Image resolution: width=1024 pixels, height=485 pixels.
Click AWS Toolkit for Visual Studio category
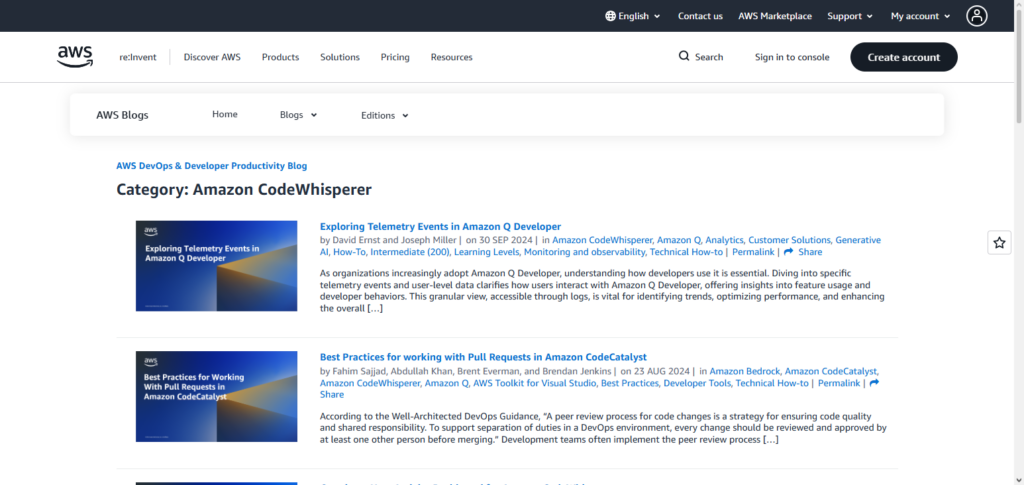[534, 383]
